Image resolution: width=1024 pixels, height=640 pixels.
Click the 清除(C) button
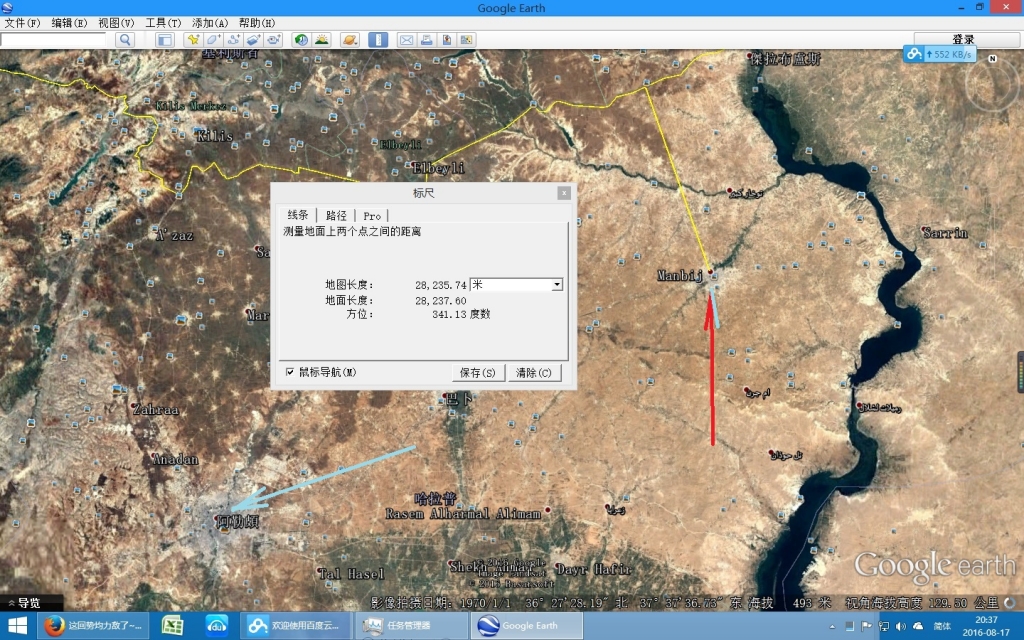[534, 372]
